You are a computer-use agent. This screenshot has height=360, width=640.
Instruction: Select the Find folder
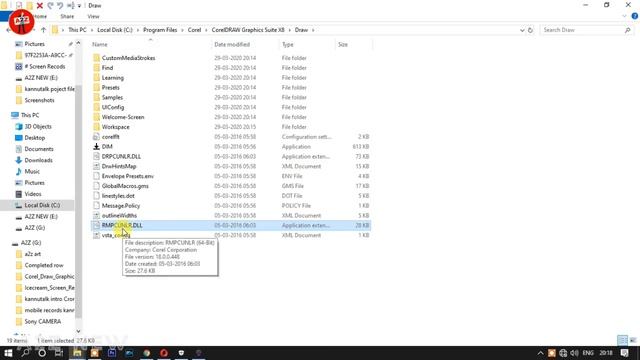107,68
